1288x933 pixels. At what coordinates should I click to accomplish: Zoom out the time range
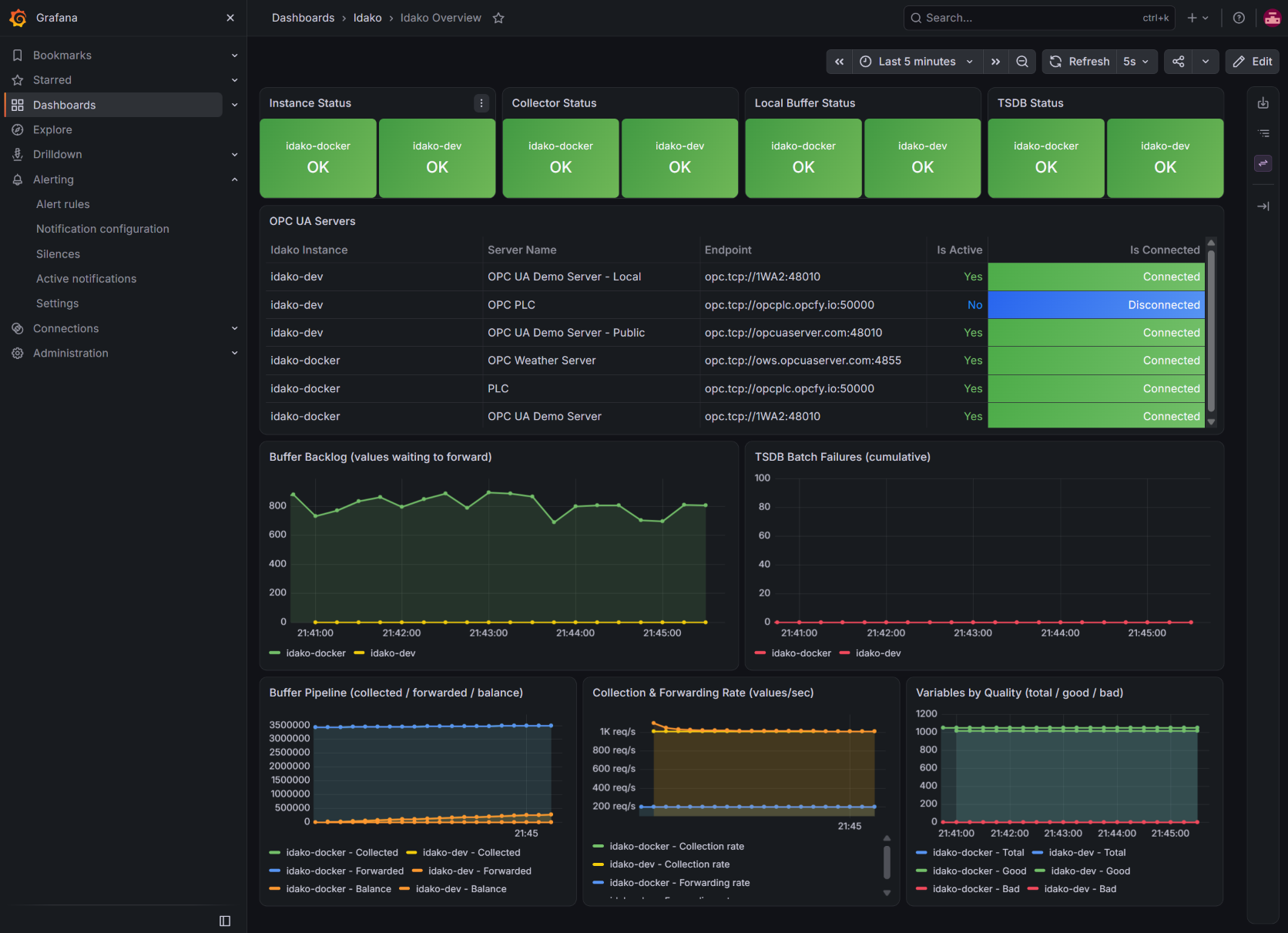[1022, 62]
